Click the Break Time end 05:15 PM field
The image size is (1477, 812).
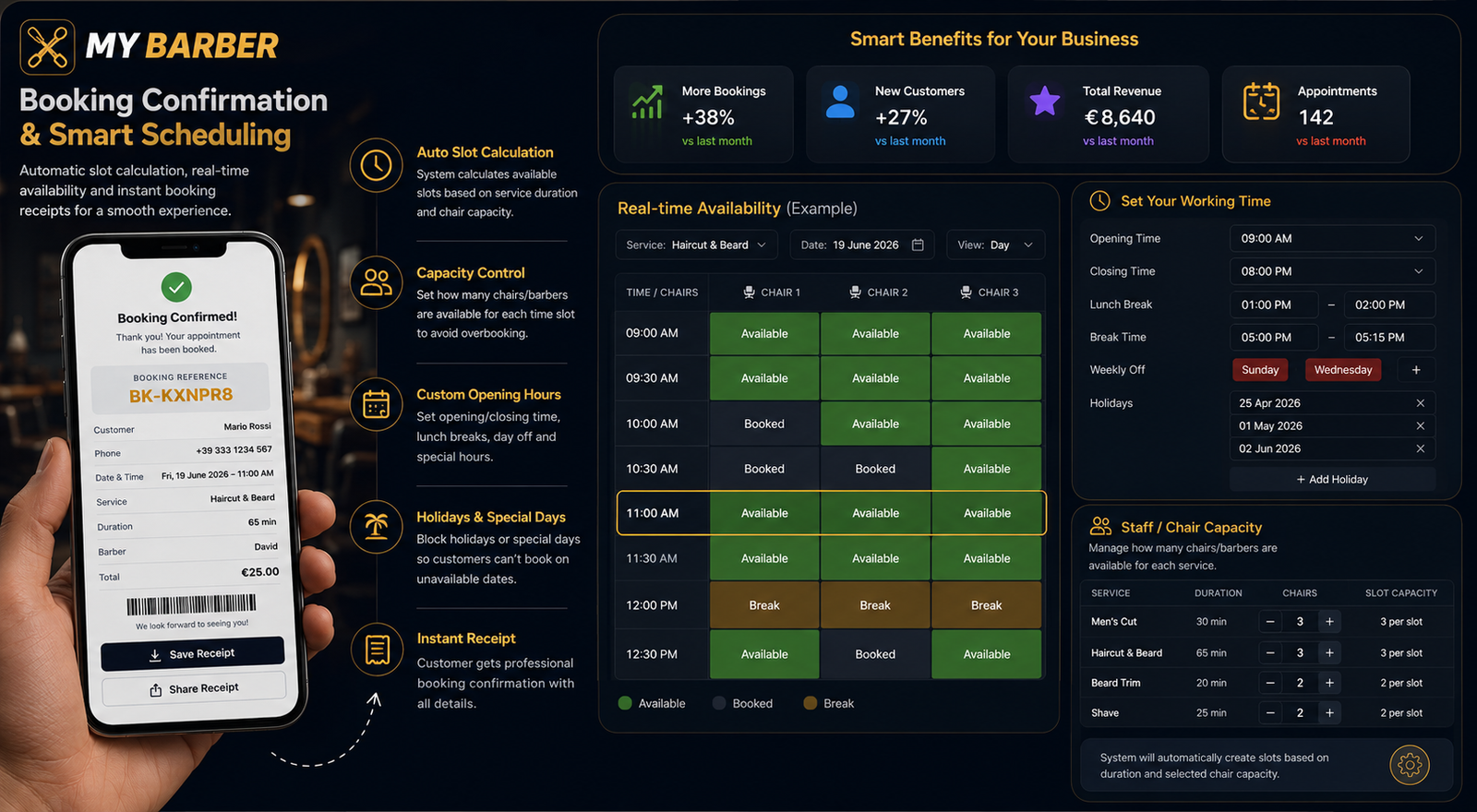click(1389, 338)
